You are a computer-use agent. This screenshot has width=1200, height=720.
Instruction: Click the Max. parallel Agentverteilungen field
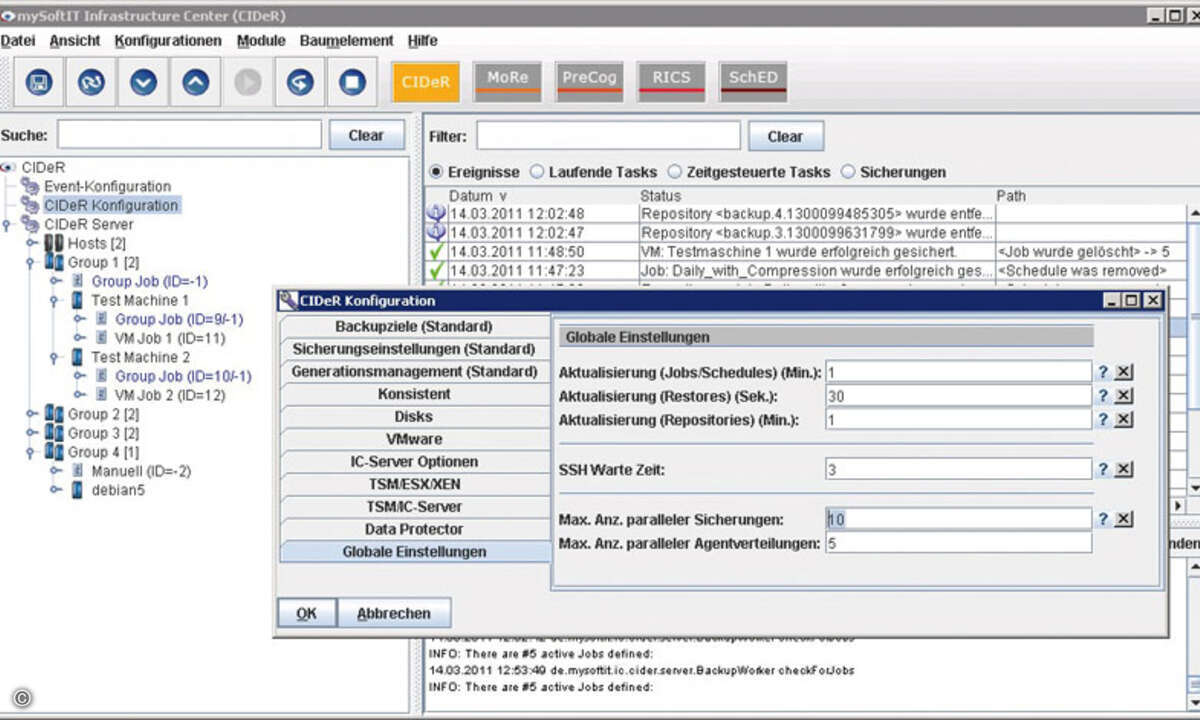click(958, 543)
